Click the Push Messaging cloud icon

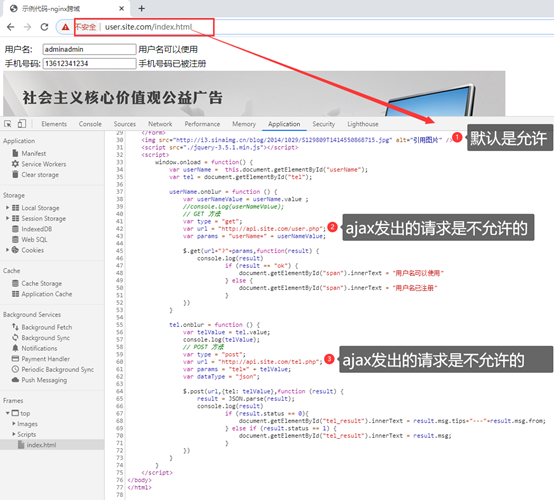point(15,380)
